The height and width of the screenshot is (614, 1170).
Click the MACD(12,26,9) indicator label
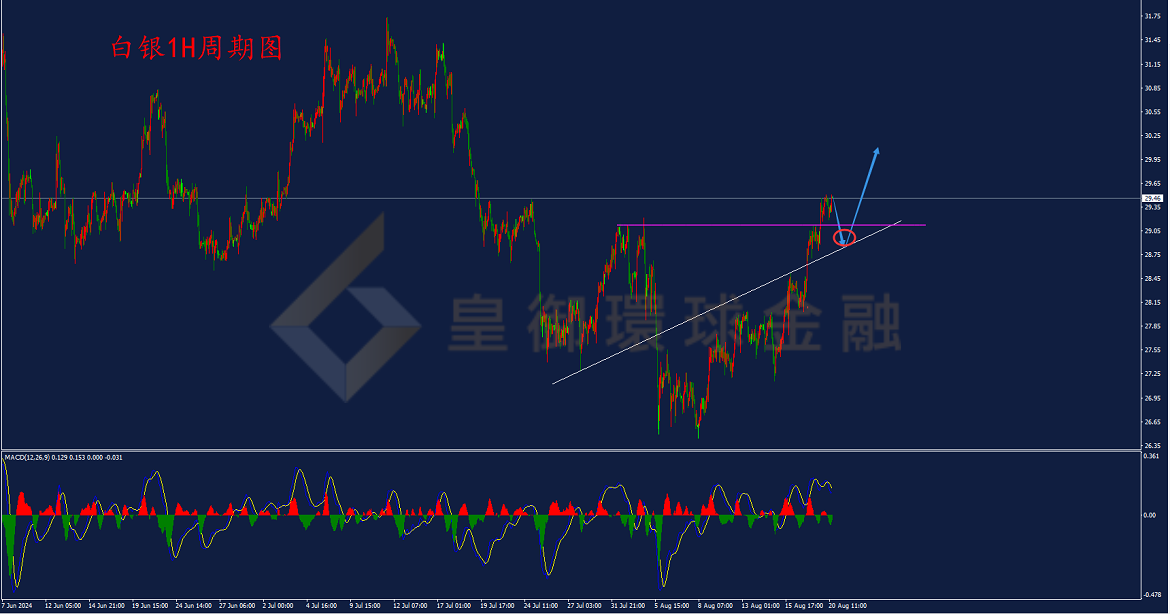coord(27,457)
